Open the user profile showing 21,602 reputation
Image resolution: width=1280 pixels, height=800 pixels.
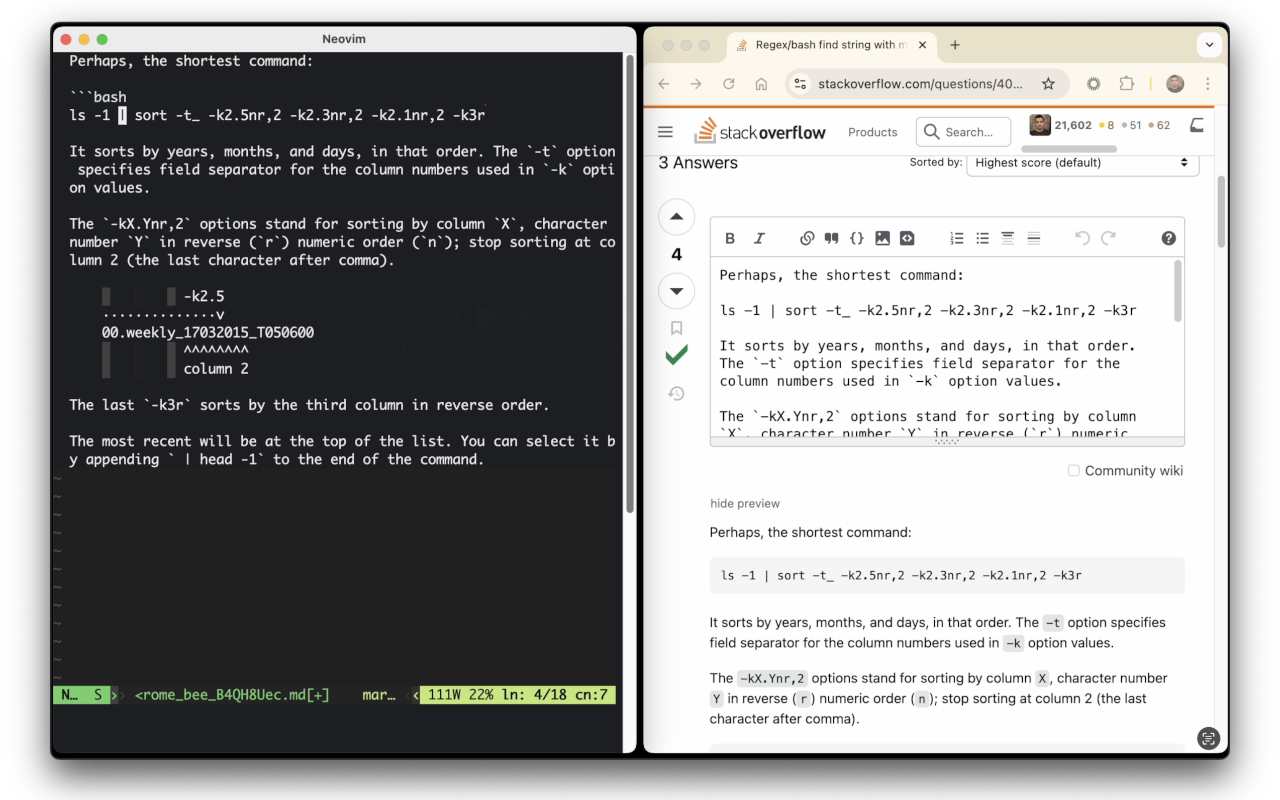tap(1099, 125)
